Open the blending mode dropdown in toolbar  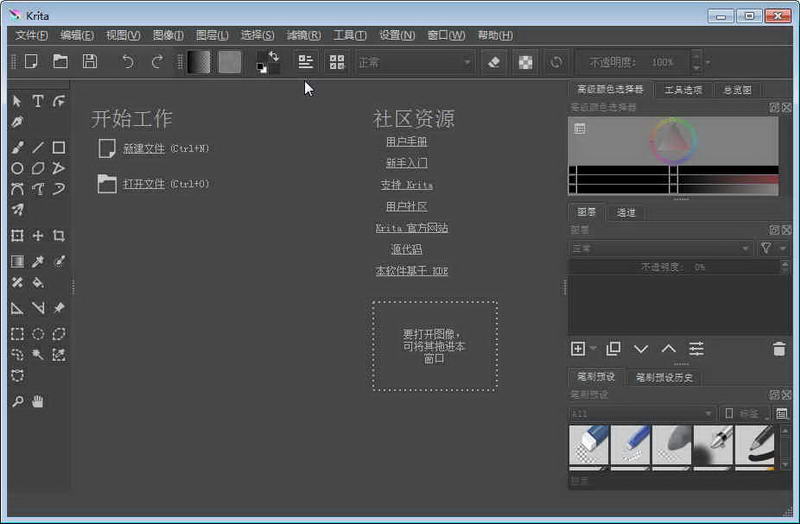tap(414, 62)
